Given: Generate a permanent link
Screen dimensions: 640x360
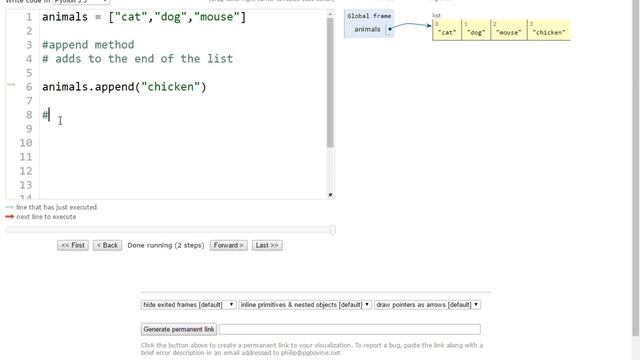Looking at the screenshot, I should [x=179, y=329].
